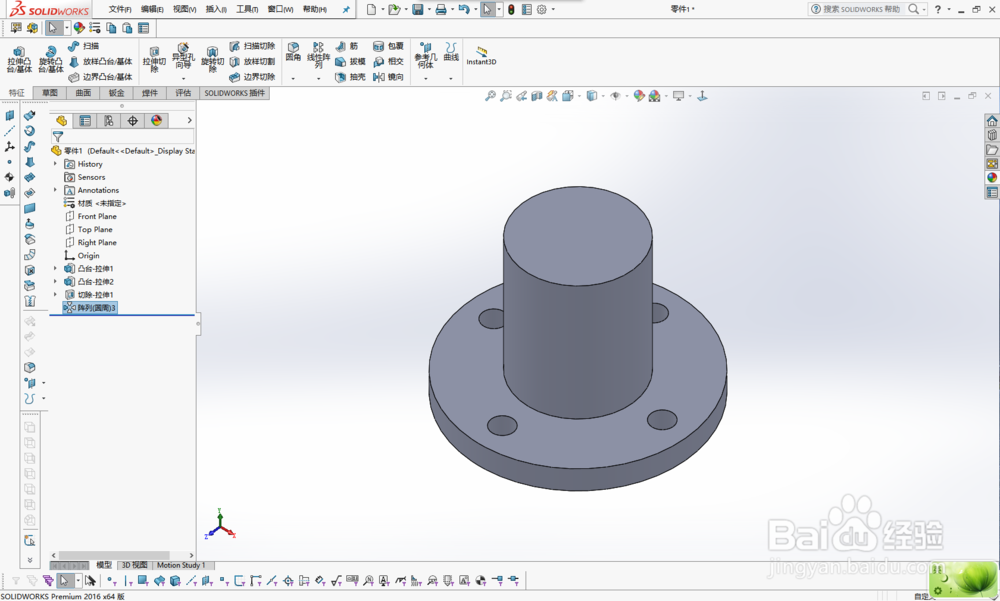
Task: Select the Wrap (包覆) tool
Action: [388, 46]
